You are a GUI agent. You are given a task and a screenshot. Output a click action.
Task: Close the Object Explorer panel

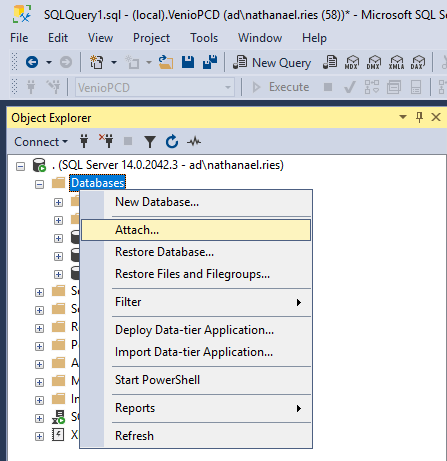tap(436, 117)
